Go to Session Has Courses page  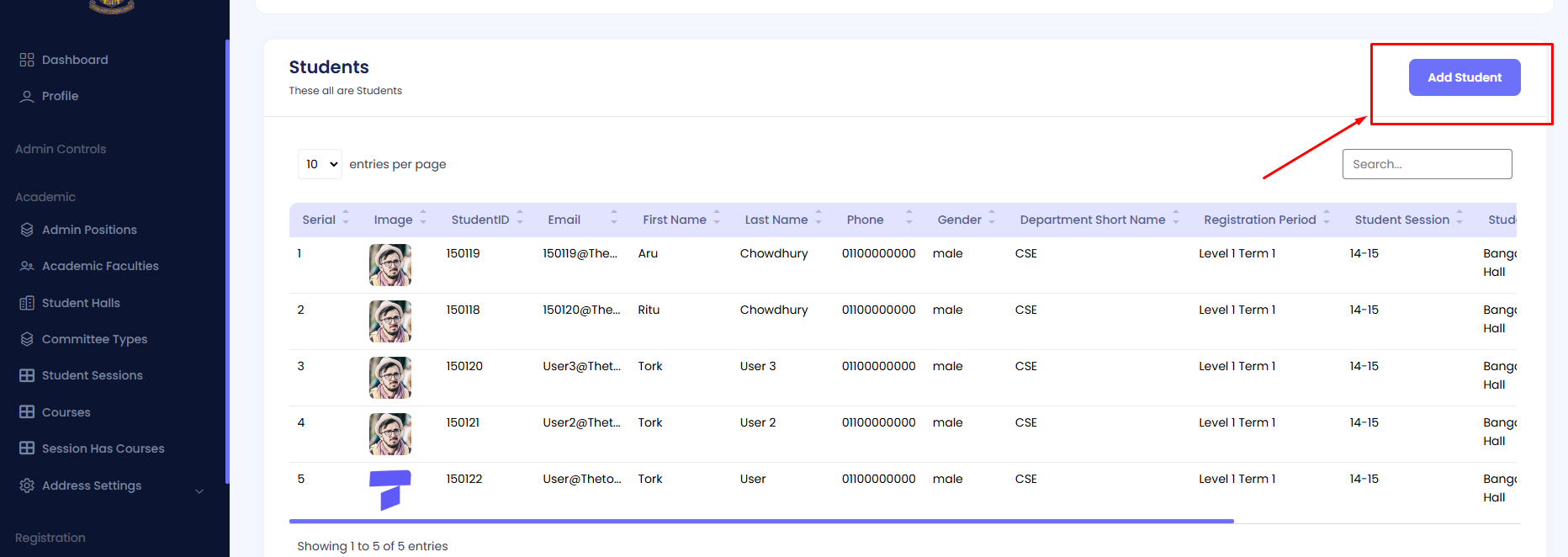tap(103, 448)
